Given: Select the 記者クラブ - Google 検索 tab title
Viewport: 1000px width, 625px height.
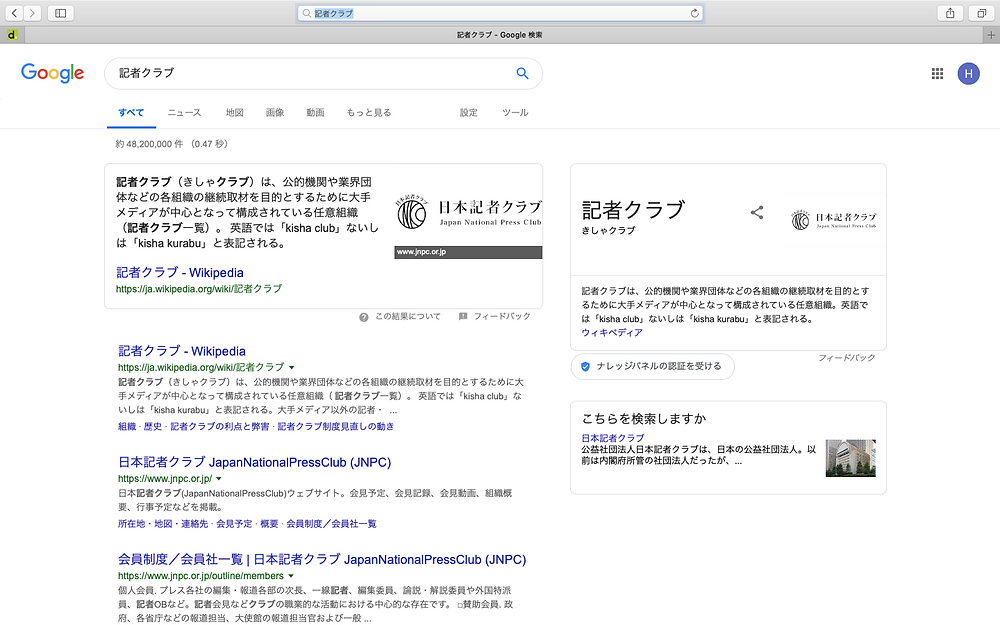Looking at the screenshot, I should [499, 35].
